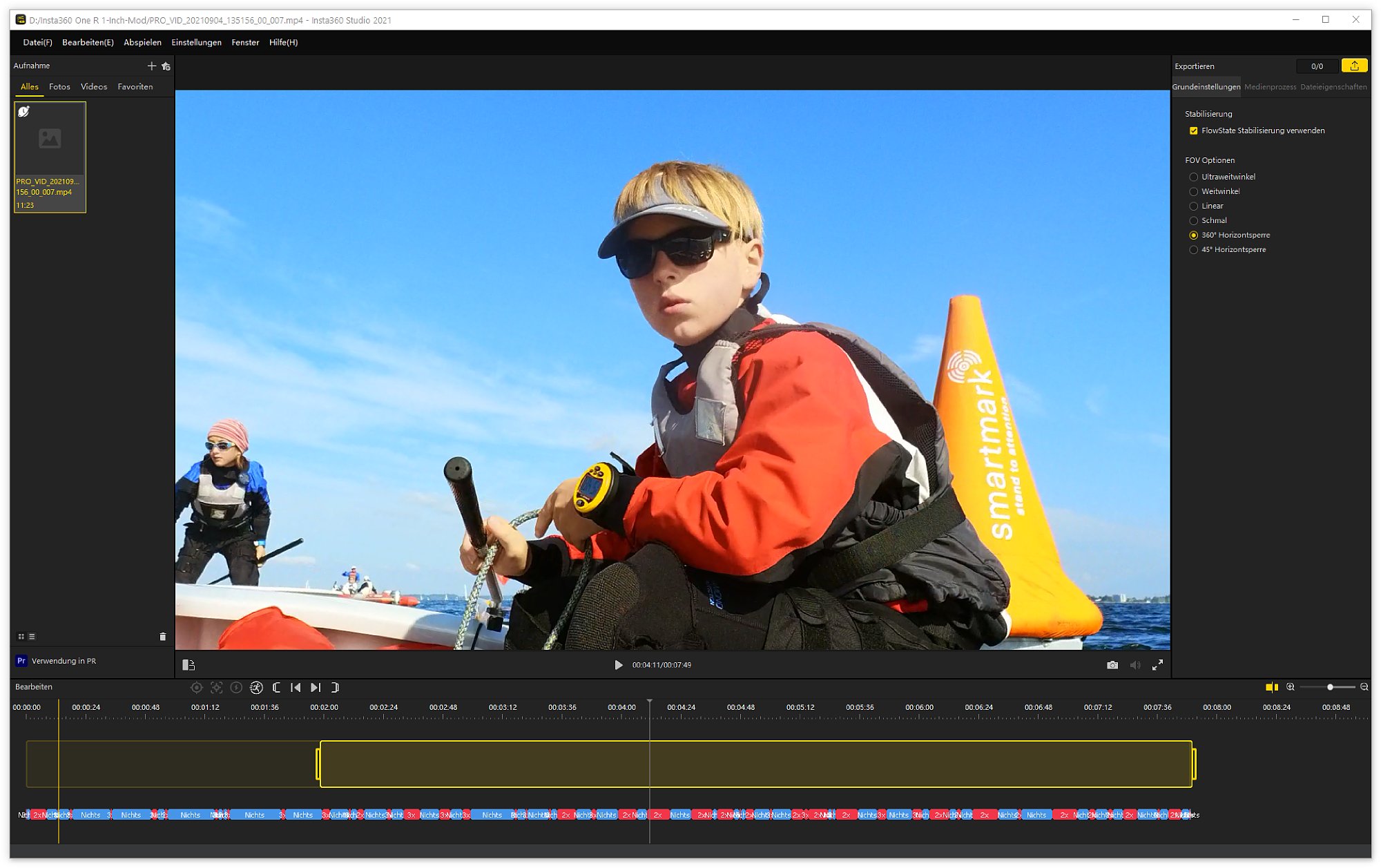Jump to previous frame marker
The height and width of the screenshot is (868, 1381).
pos(296,688)
